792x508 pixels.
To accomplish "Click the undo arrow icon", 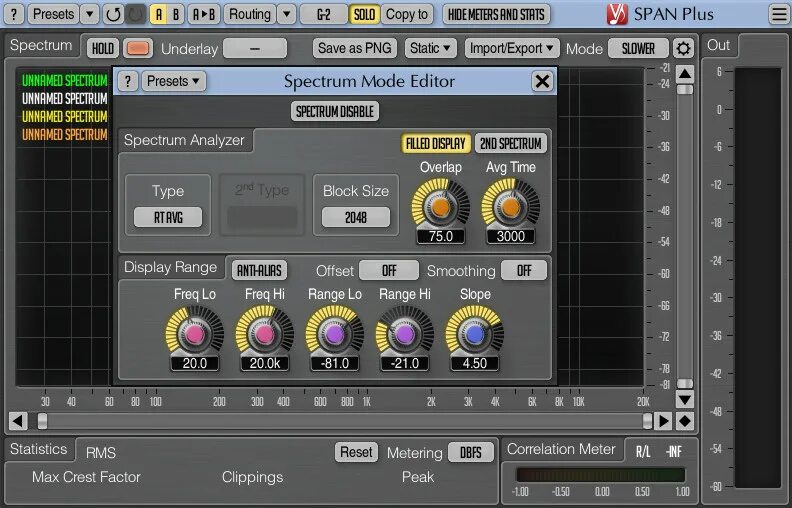I will pyautogui.click(x=113, y=14).
